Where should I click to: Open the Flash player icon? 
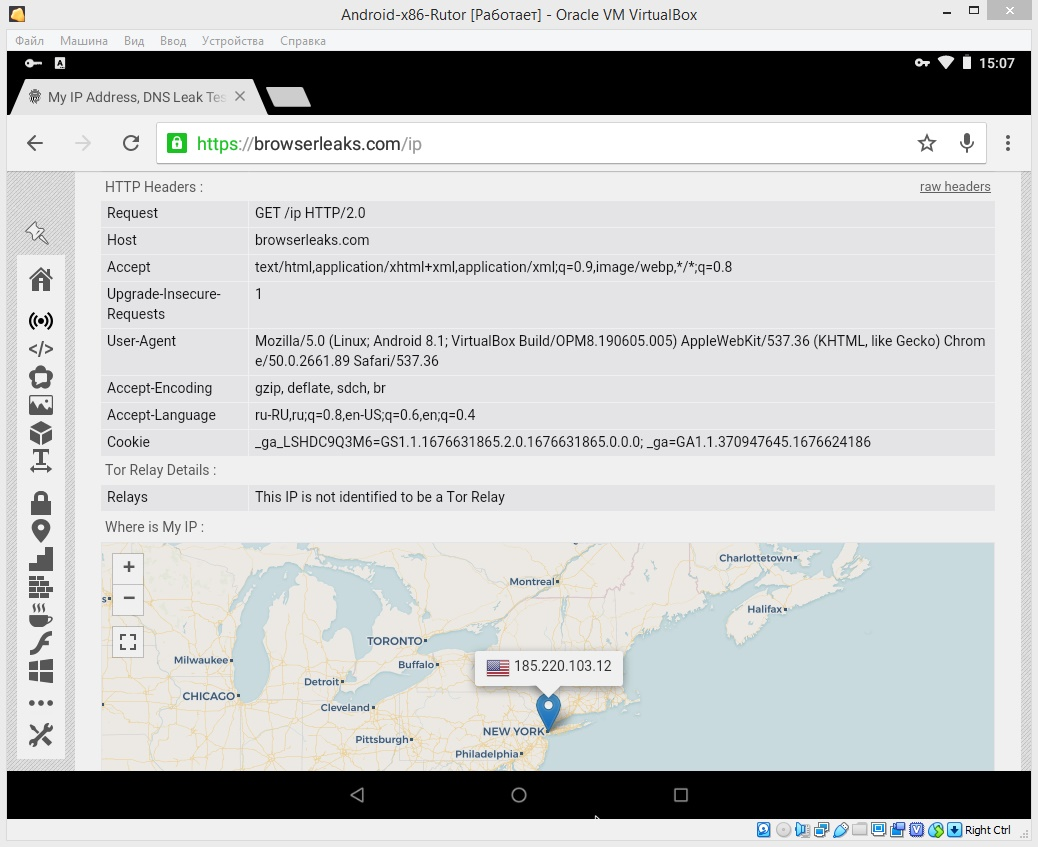(x=40, y=643)
